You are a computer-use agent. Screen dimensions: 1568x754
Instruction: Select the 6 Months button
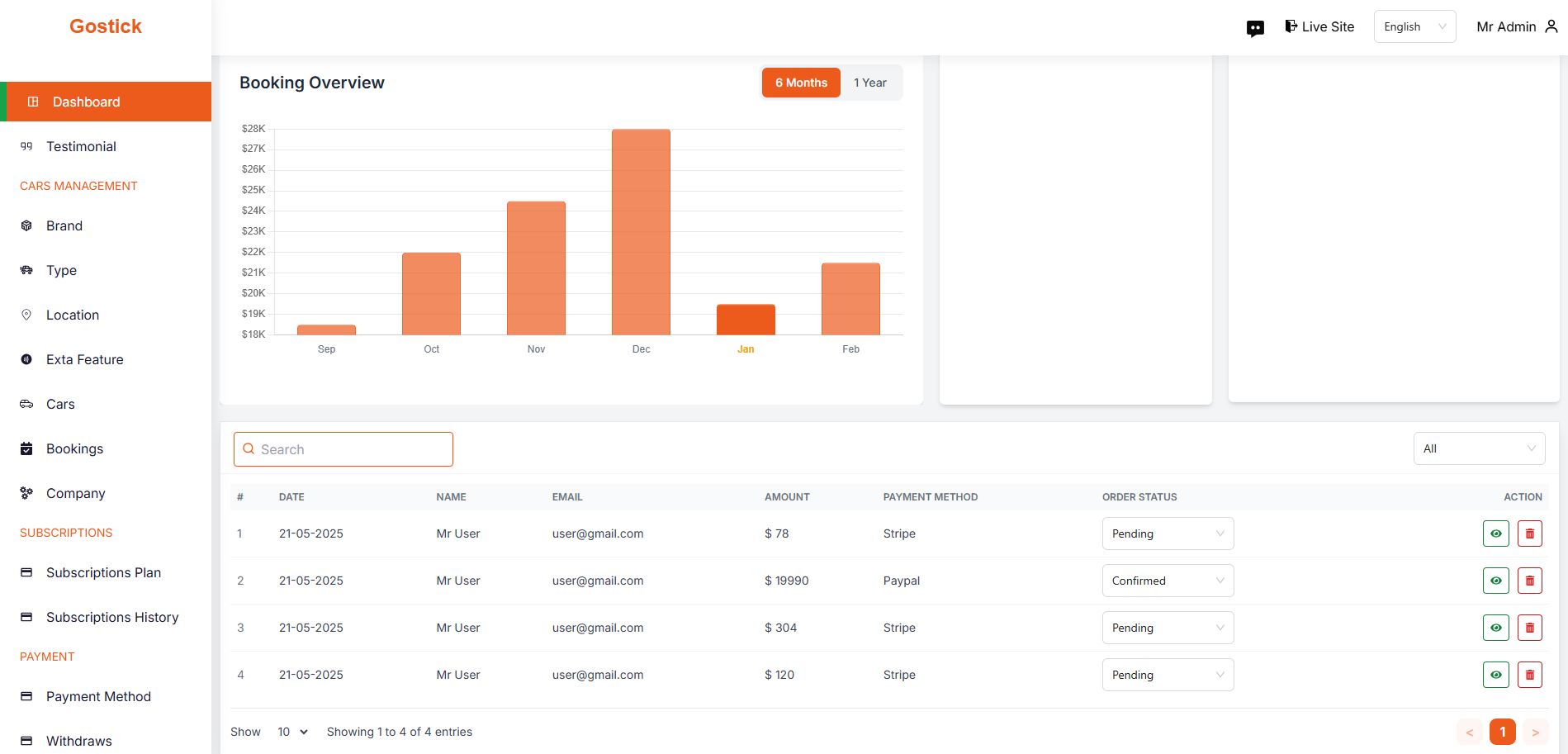(x=800, y=83)
